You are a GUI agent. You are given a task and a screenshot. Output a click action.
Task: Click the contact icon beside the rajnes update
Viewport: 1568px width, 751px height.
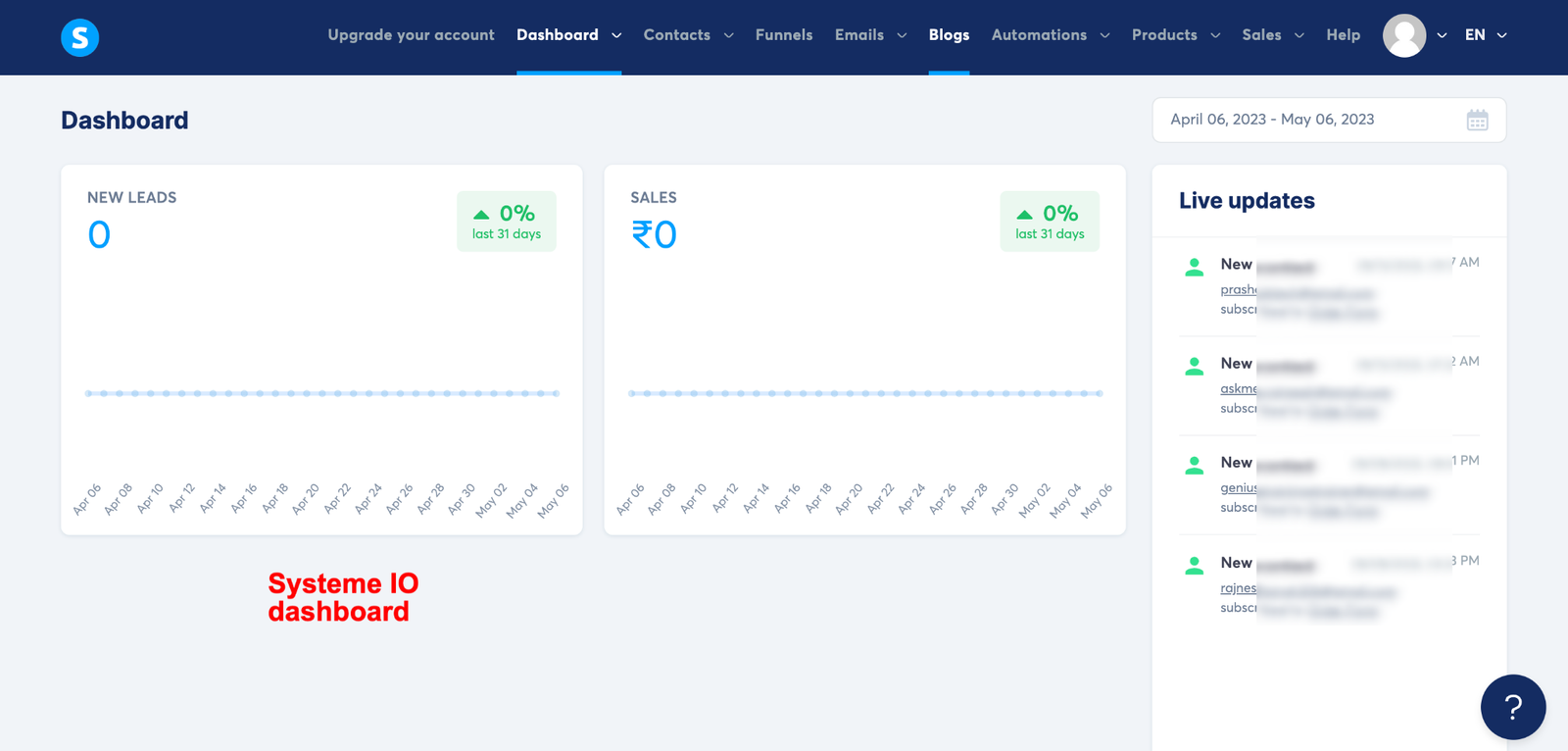[1194, 566]
